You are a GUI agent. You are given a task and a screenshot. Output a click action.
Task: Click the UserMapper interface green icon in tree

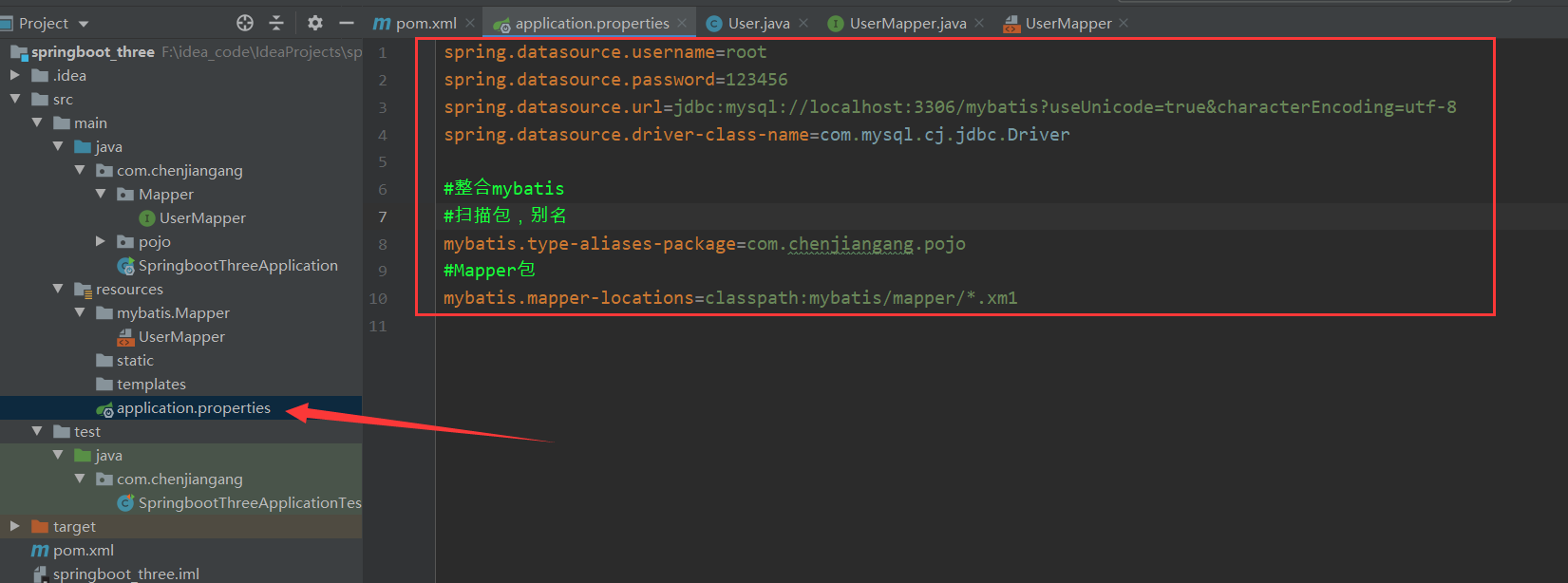point(147,217)
